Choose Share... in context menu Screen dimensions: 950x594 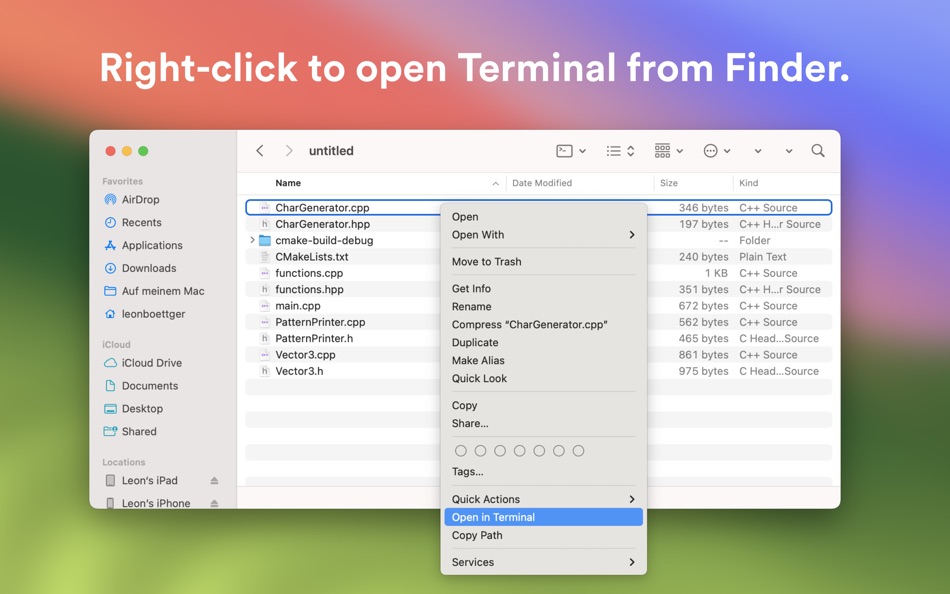point(543,423)
